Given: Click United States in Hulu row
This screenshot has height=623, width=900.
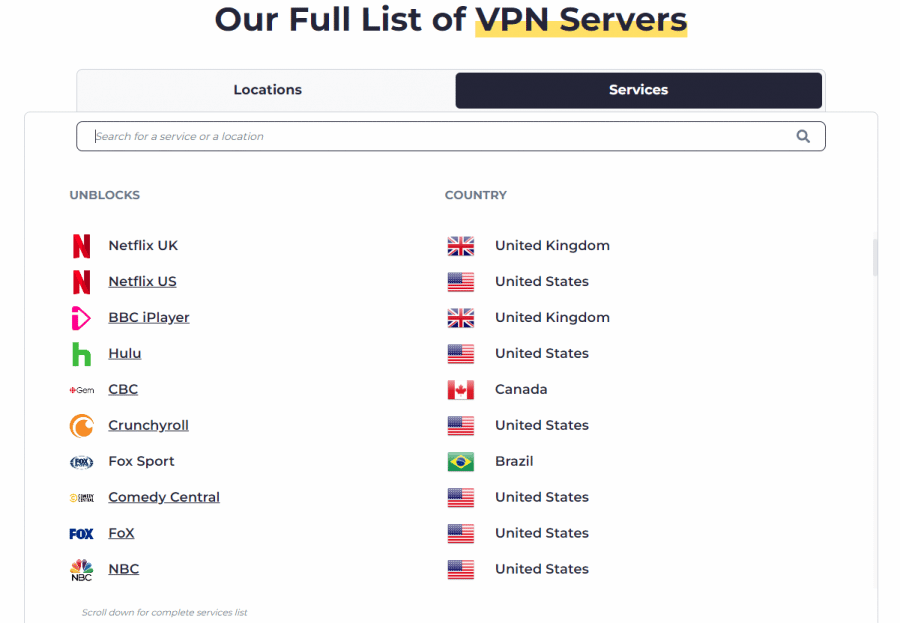Looking at the screenshot, I should (x=542, y=353).
